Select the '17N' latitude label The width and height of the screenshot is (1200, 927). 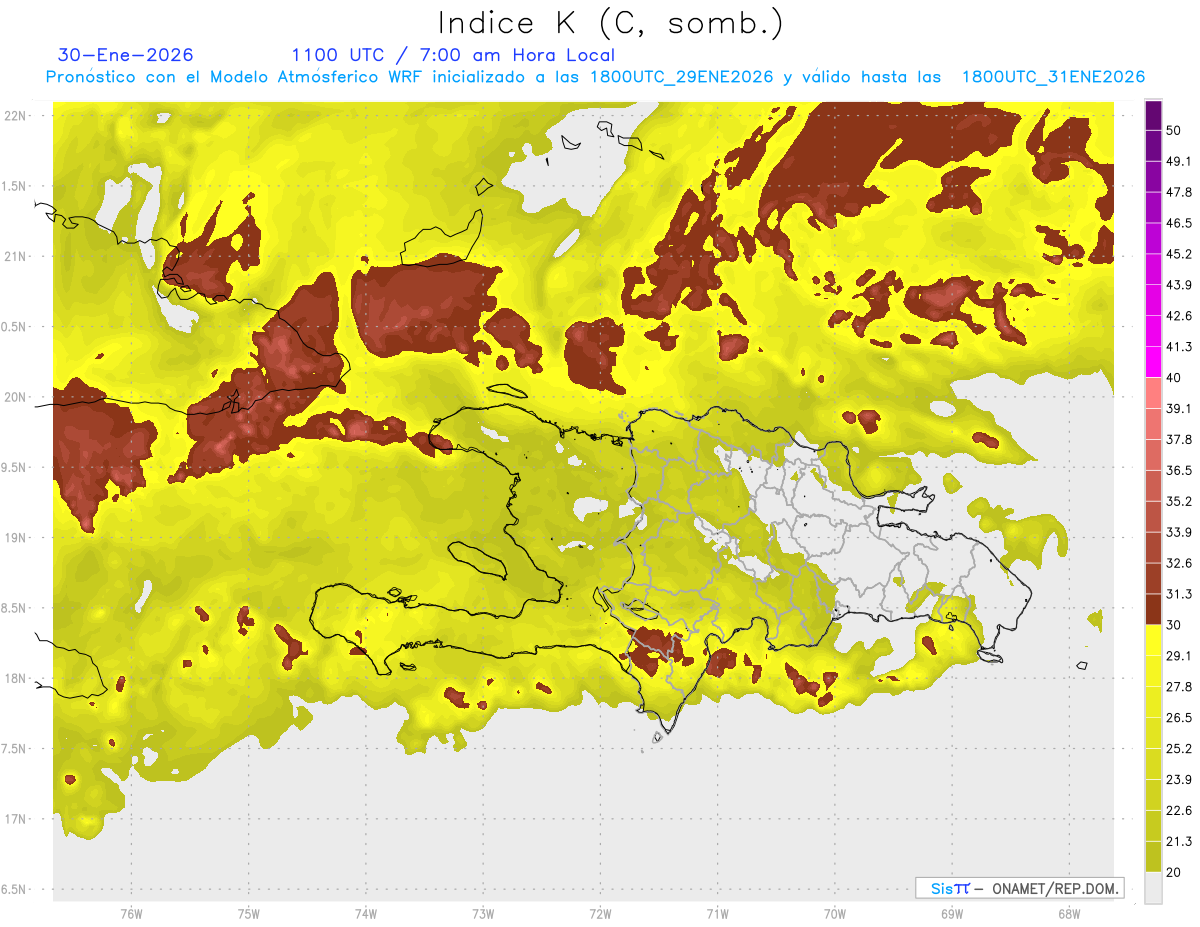pos(17,819)
